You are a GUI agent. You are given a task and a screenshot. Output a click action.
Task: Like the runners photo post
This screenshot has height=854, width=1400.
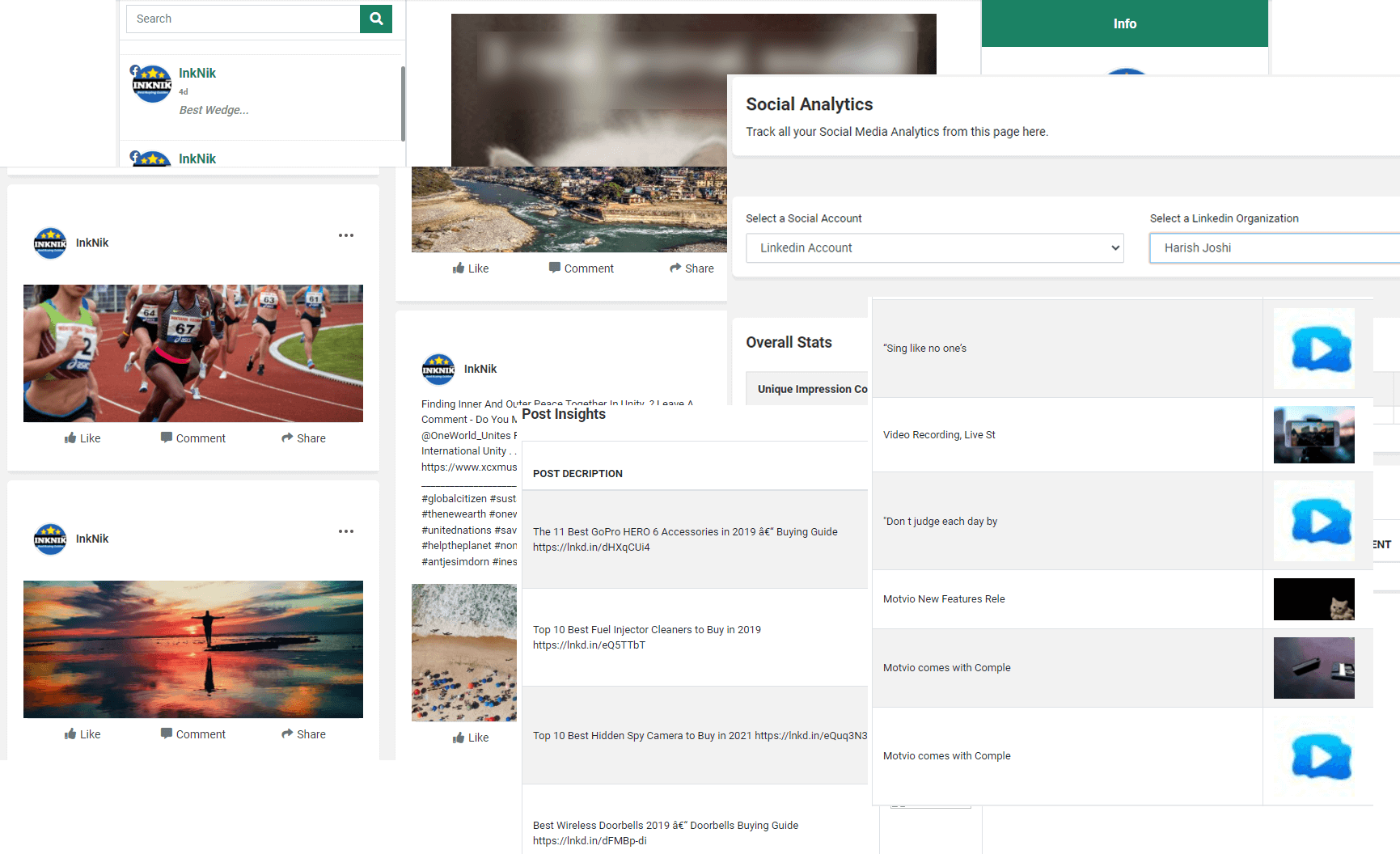(82, 438)
